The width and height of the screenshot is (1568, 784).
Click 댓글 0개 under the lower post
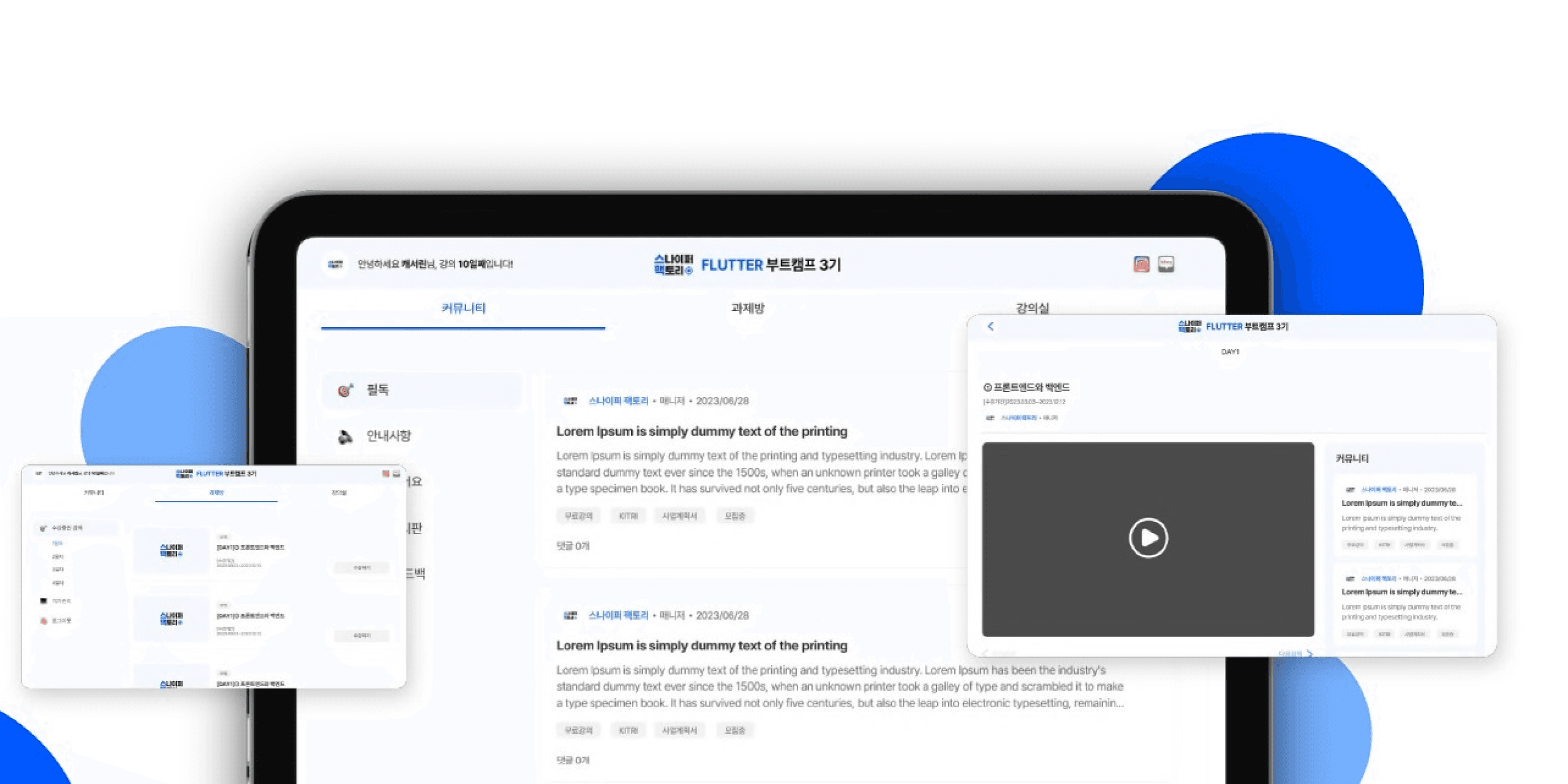pos(573,760)
